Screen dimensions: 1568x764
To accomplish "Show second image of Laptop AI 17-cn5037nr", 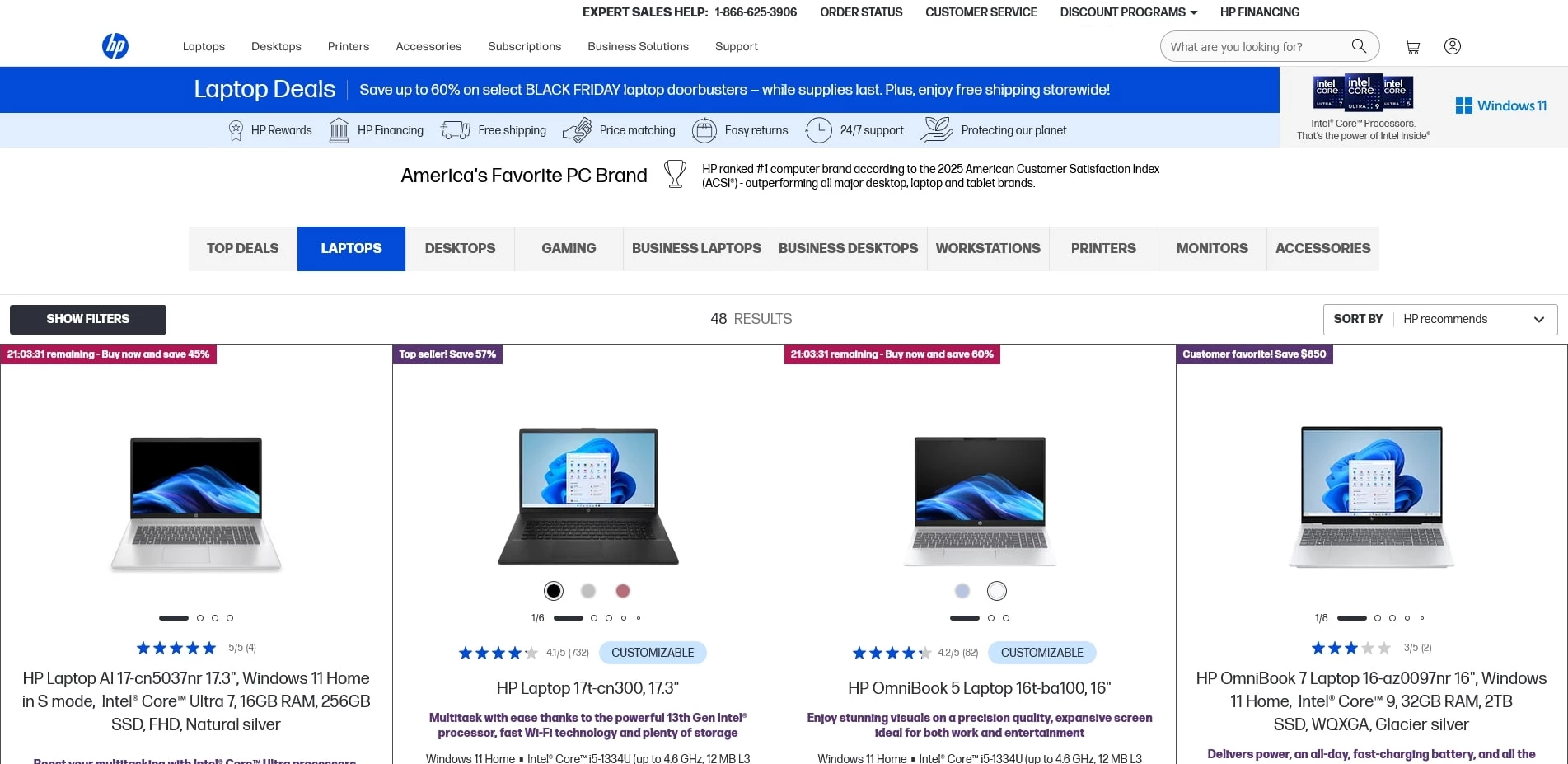I will [x=200, y=618].
